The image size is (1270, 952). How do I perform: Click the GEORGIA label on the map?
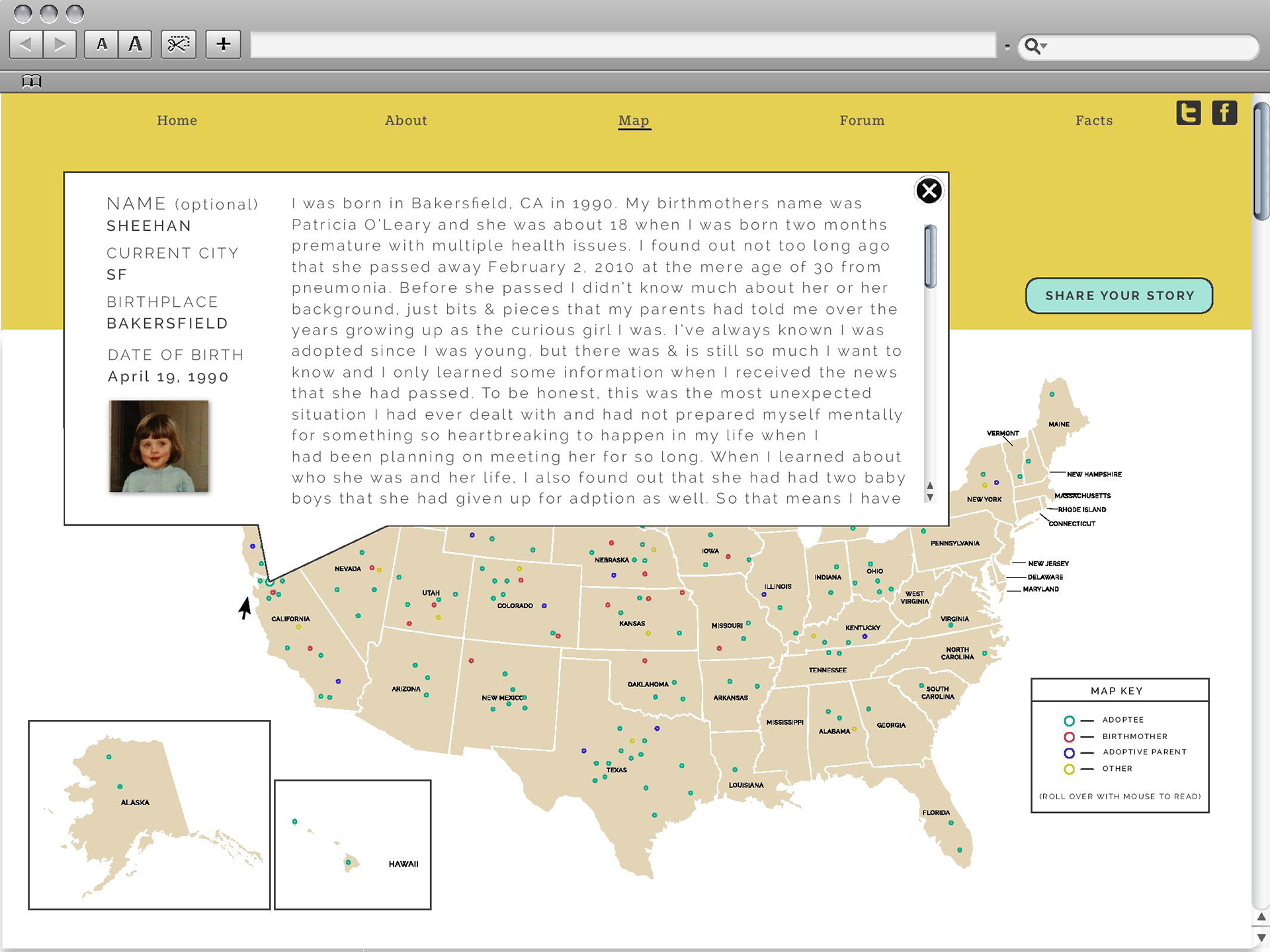tap(891, 726)
